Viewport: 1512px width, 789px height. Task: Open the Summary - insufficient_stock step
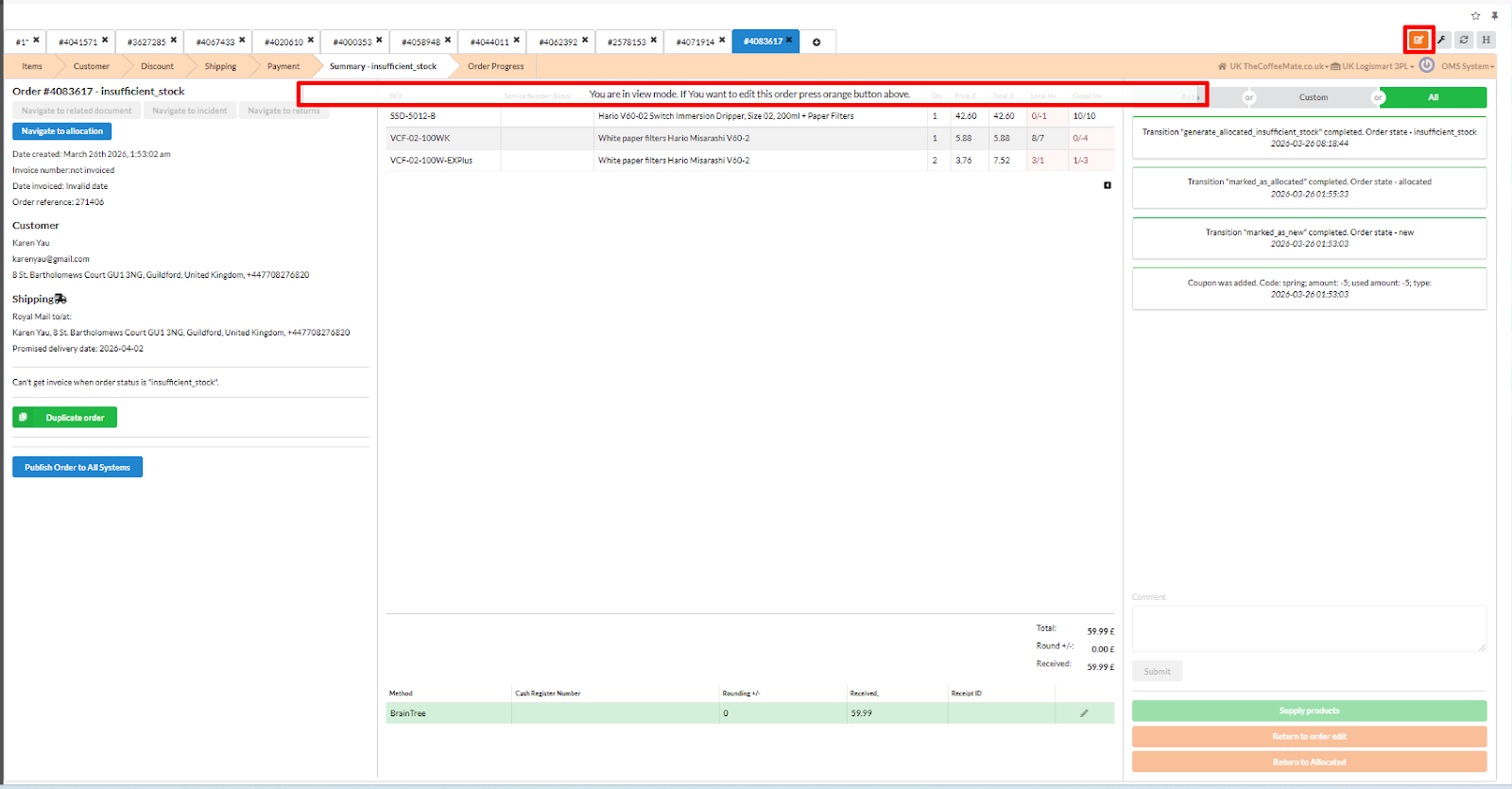point(383,66)
